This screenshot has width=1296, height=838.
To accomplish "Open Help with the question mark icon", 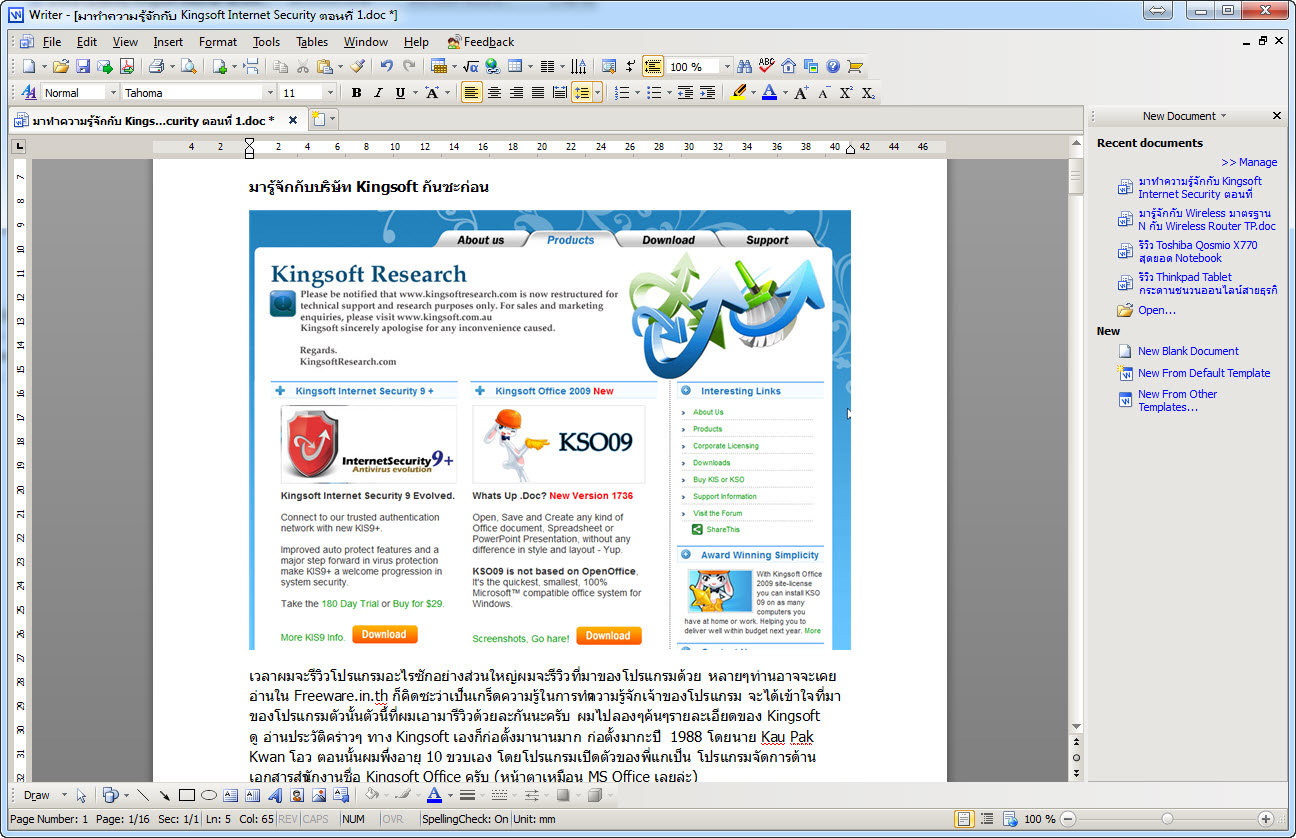I will point(832,67).
